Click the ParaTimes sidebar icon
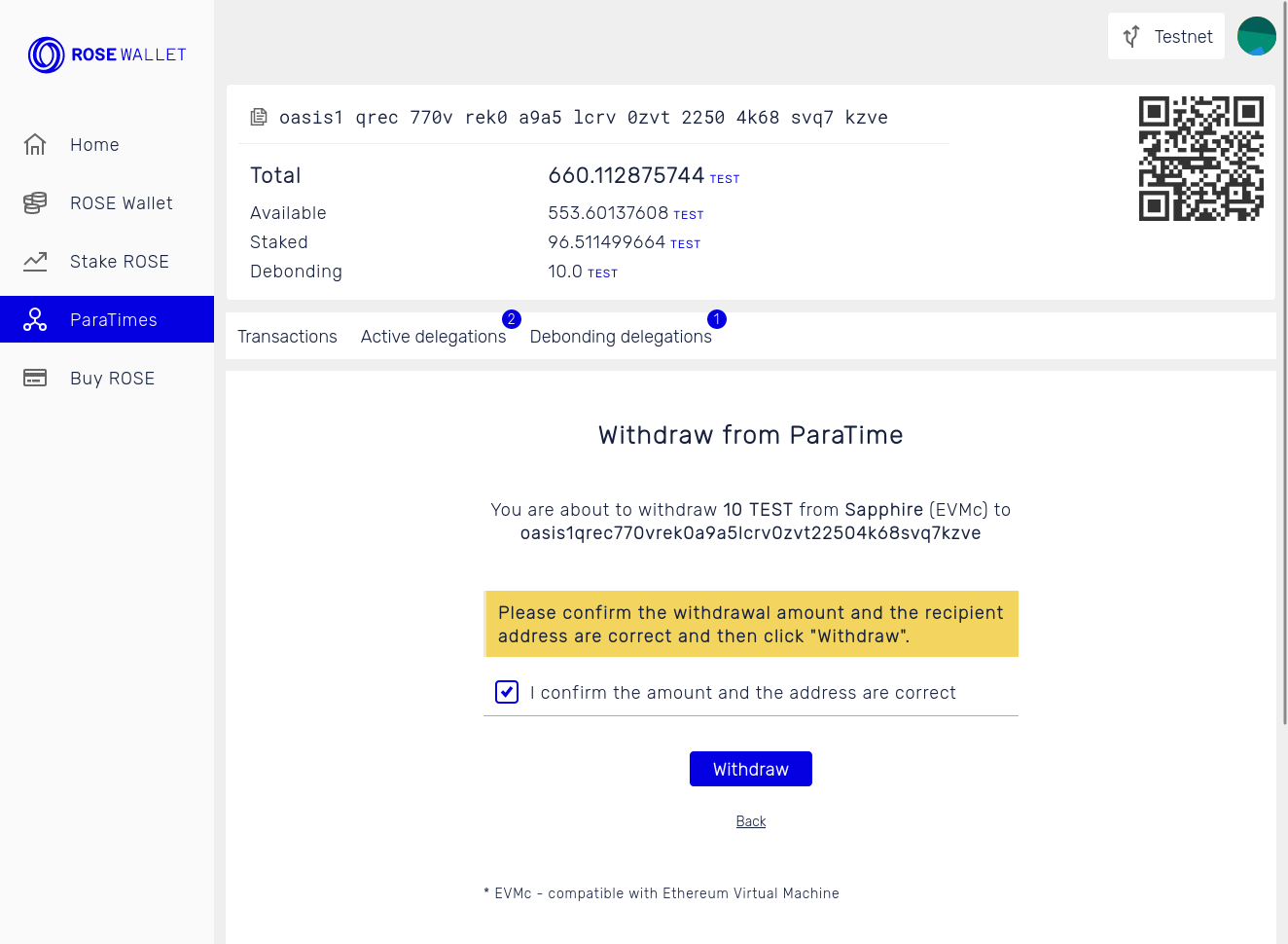Screen dimensions: 1288x944 point(35,319)
